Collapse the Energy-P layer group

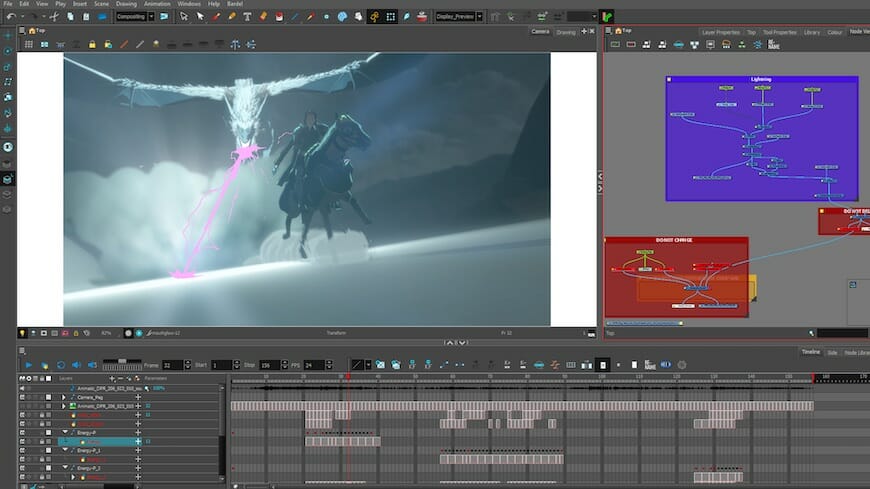point(65,432)
